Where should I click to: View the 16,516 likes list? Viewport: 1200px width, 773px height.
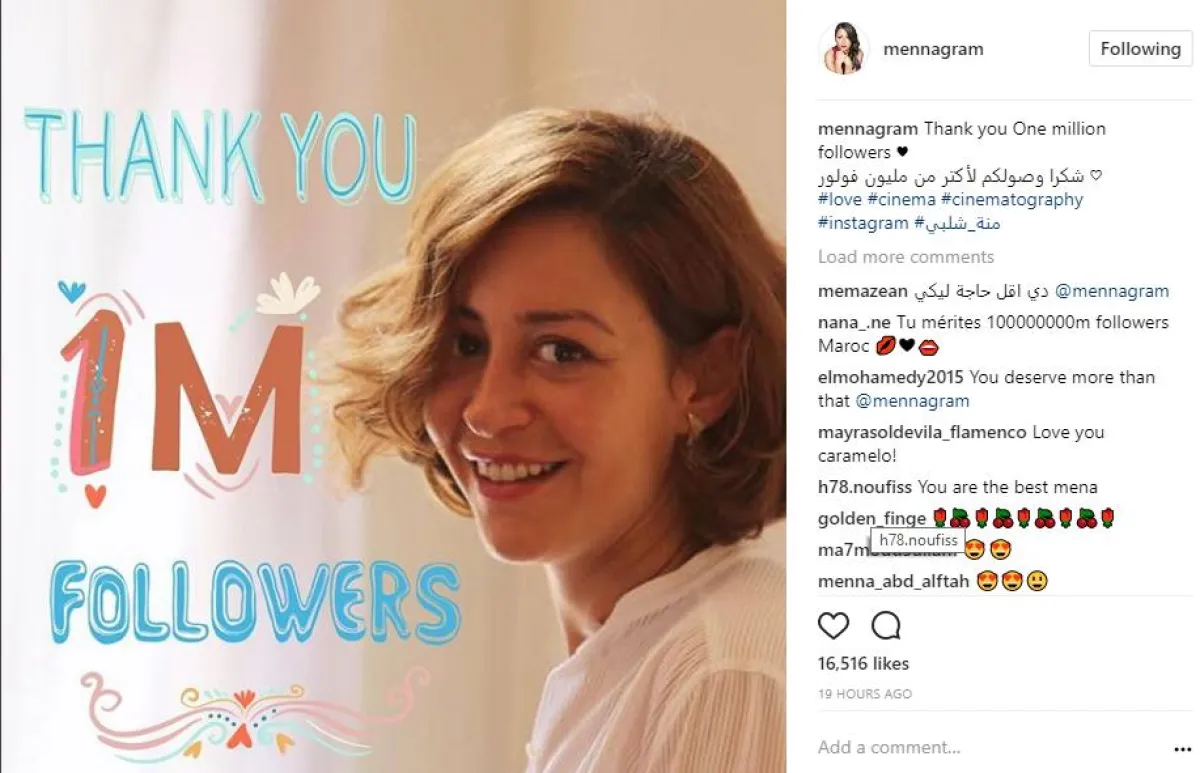point(863,664)
